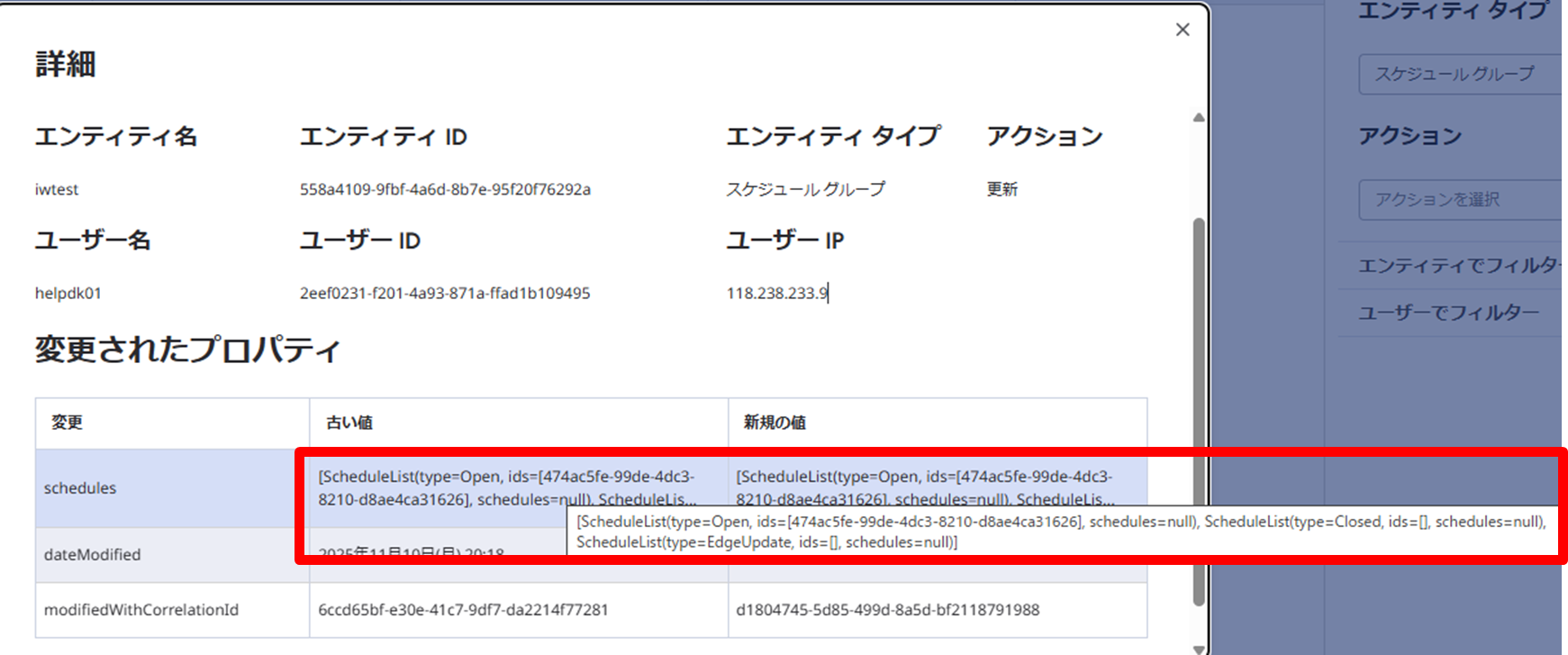Close the 詳細 dialog with the X
Viewport: 1568px width, 655px height.
(x=1183, y=30)
